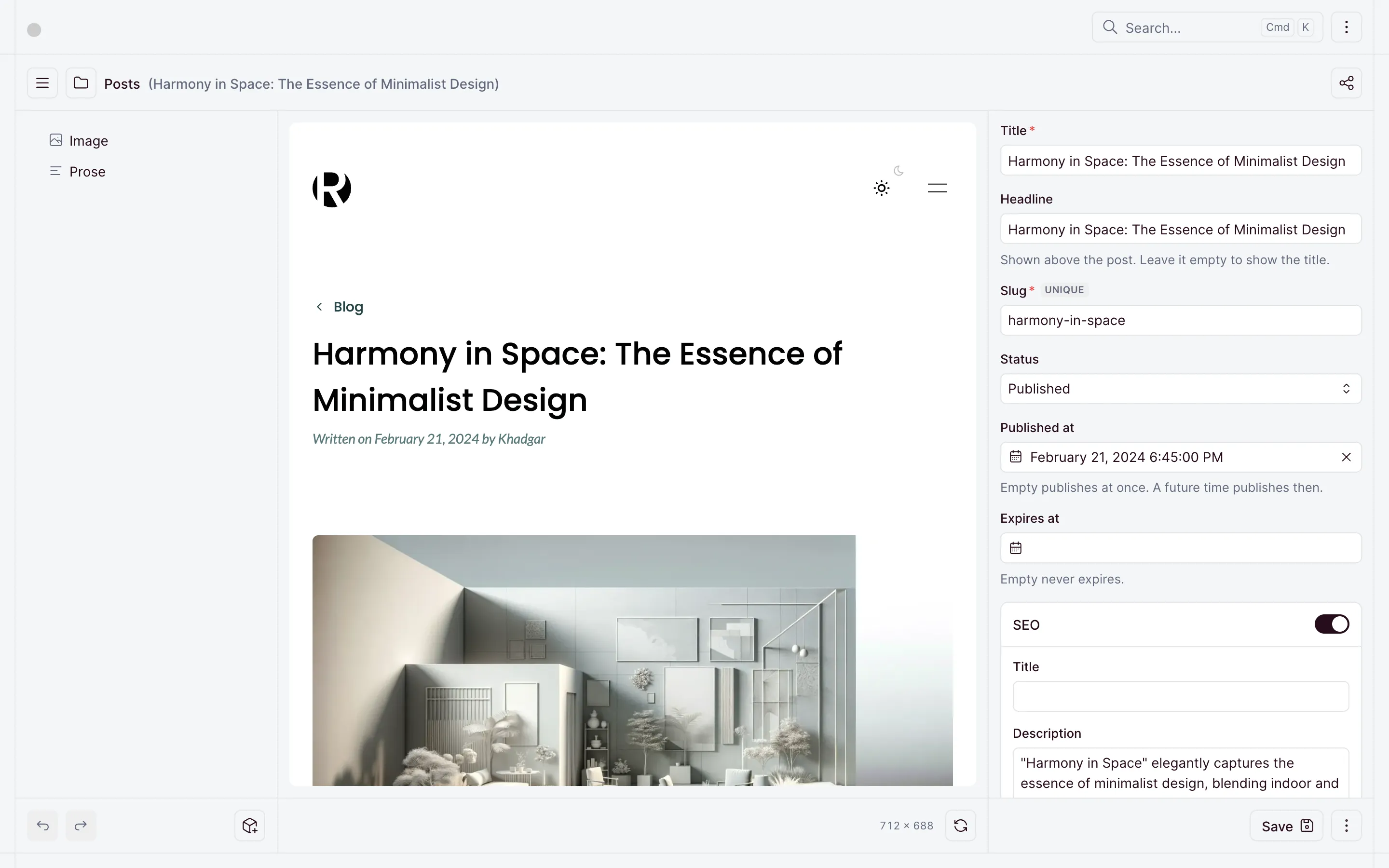Open the Status dropdown showing Published
This screenshot has width=1389, height=868.
(1181, 389)
